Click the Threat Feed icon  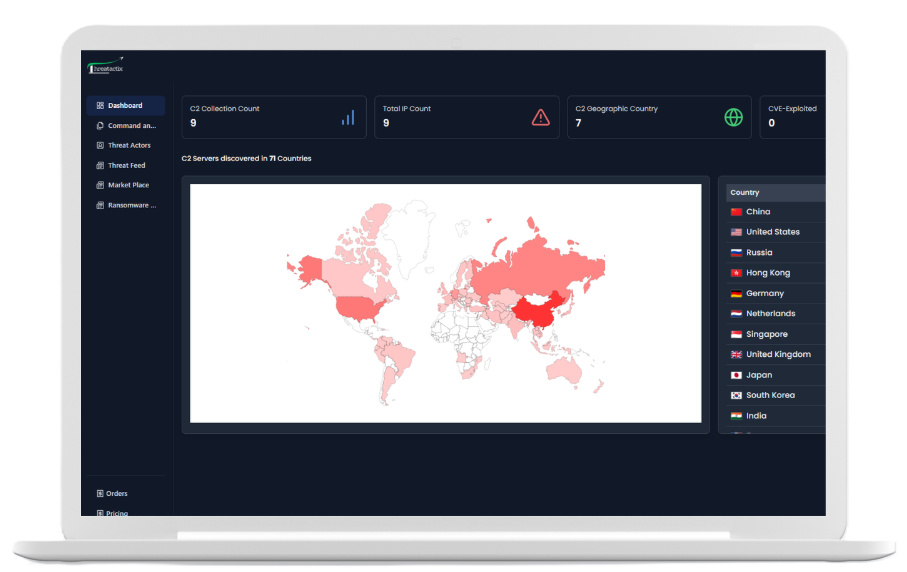(100, 165)
